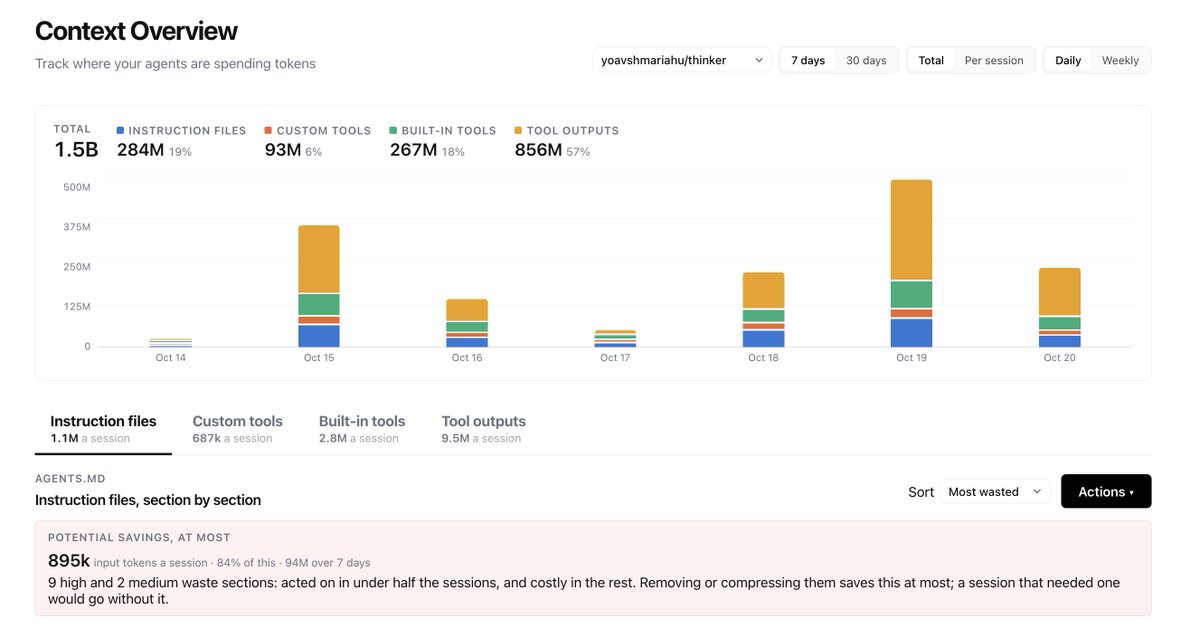Click the "93M" custom tools value
Viewport: 1200px width, 638px height.
coord(282,150)
